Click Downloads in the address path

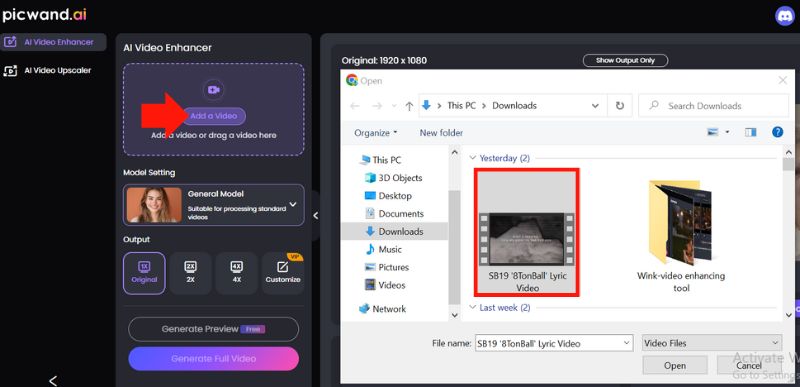coord(514,106)
